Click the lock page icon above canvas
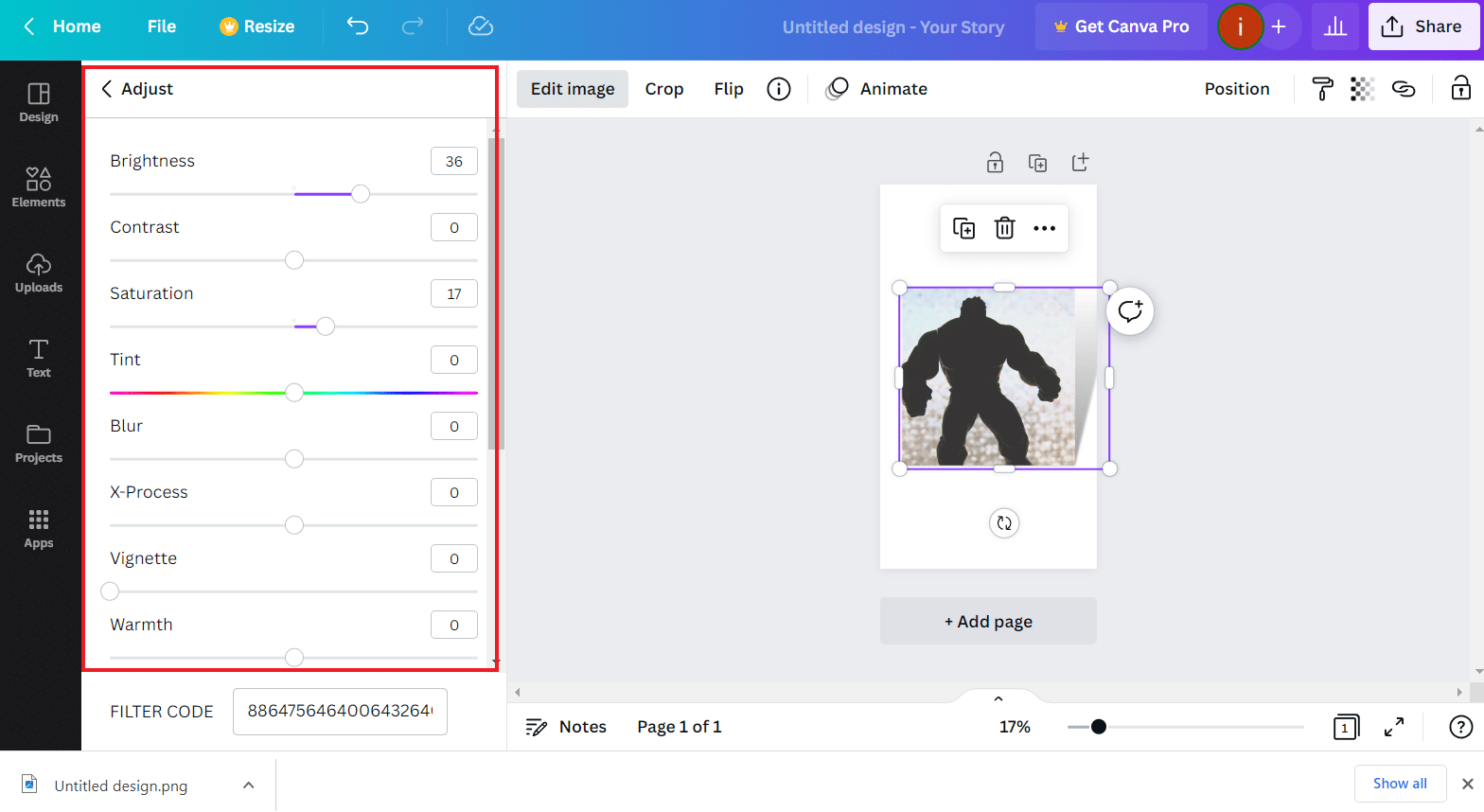1484x812 pixels. click(x=995, y=163)
